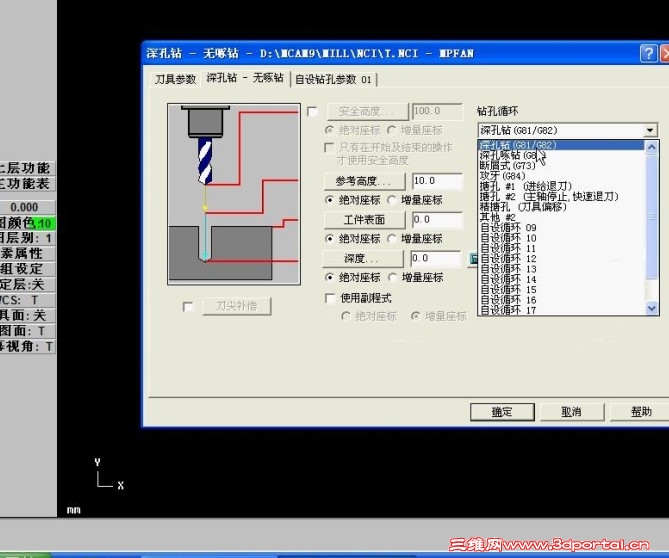
Task: Select 增量座标 under 安全高度
Action: [x=392, y=130]
